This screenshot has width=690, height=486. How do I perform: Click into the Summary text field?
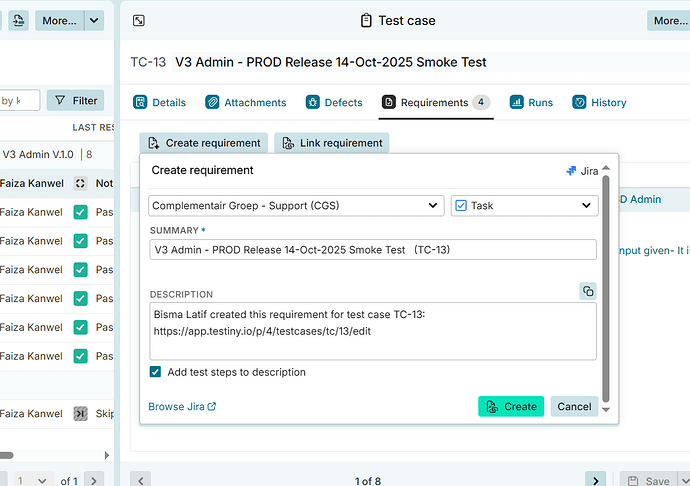pos(372,250)
